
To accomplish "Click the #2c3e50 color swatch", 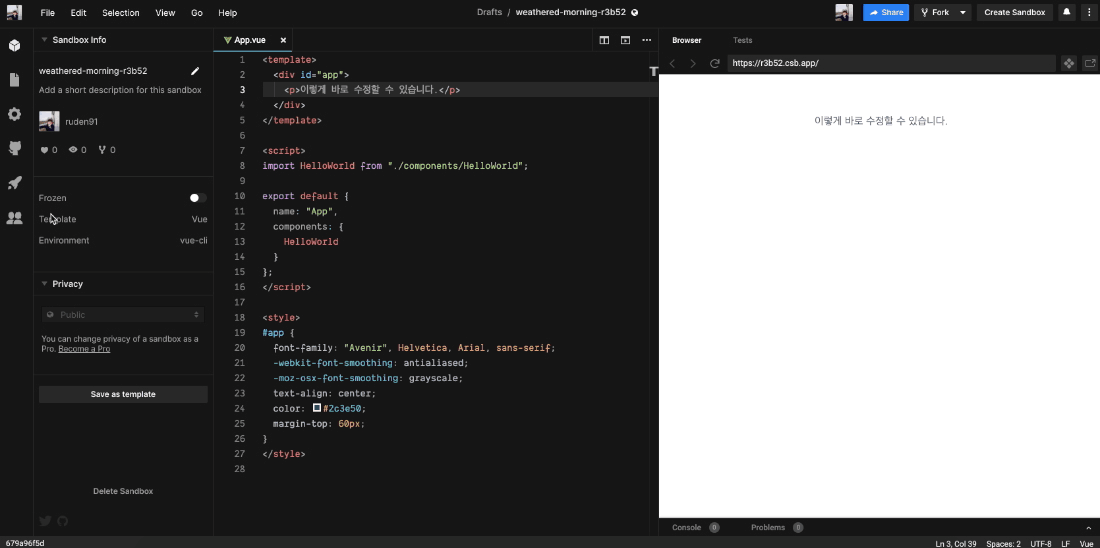I will [x=317, y=408].
